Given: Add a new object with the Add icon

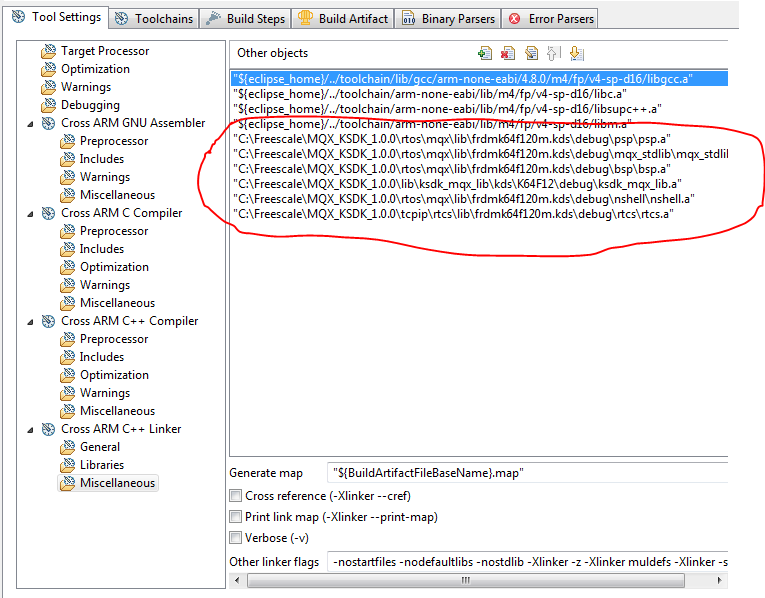Looking at the screenshot, I should 484,53.
